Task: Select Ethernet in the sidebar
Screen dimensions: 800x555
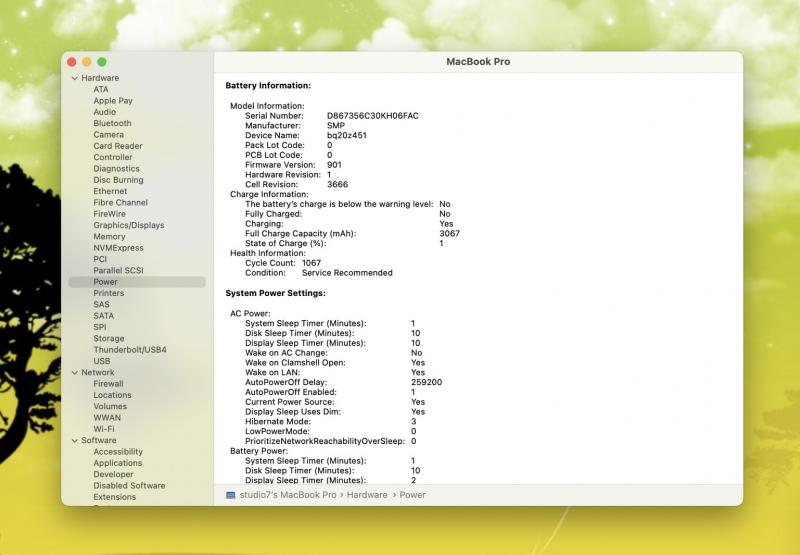Action: click(x=110, y=191)
